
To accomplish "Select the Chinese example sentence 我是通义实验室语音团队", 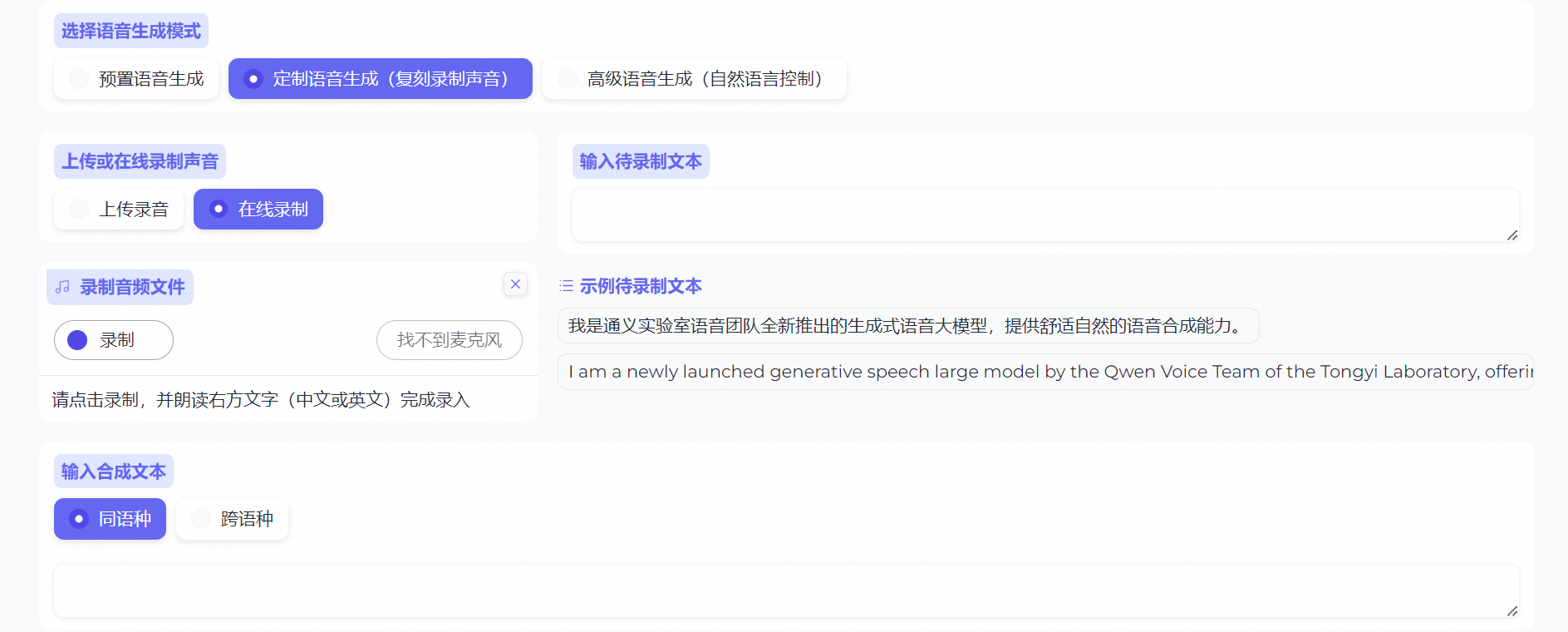I will (x=908, y=326).
